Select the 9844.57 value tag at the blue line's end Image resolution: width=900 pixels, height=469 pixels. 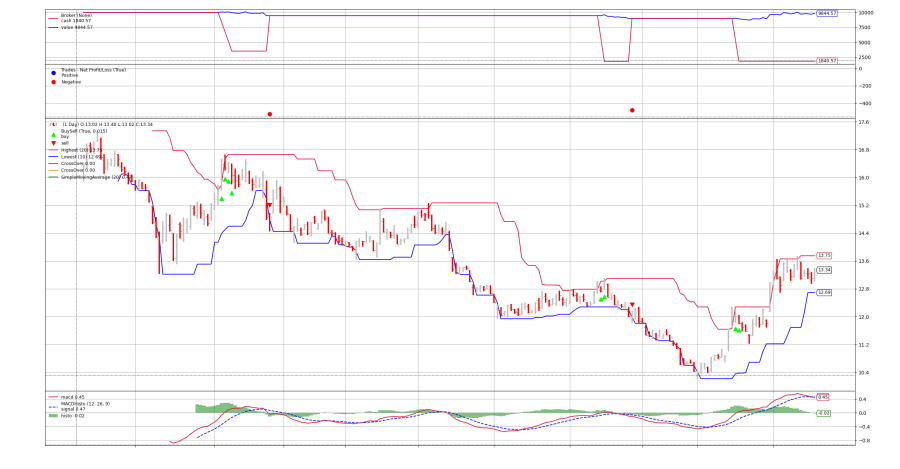(827, 13)
